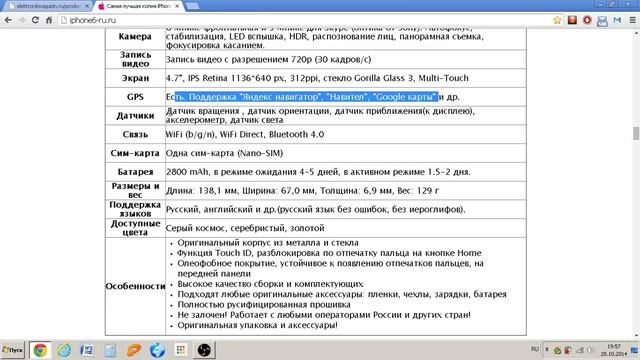Open the network signal tray icon
The width and height of the screenshot is (640, 360).
click(580, 350)
